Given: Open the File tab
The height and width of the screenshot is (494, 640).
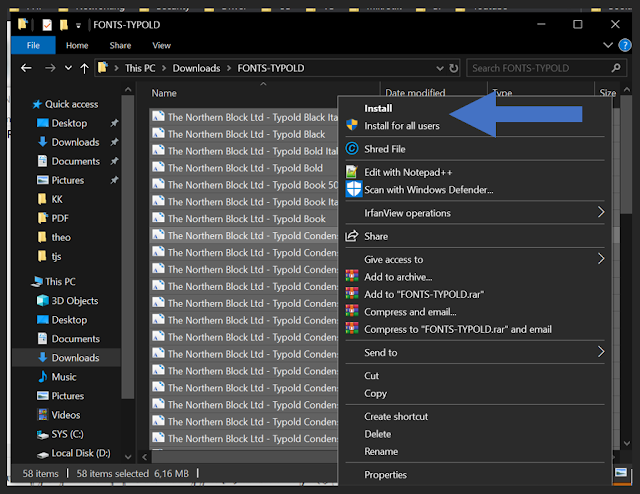Looking at the screenshot, I should point(33,45).
